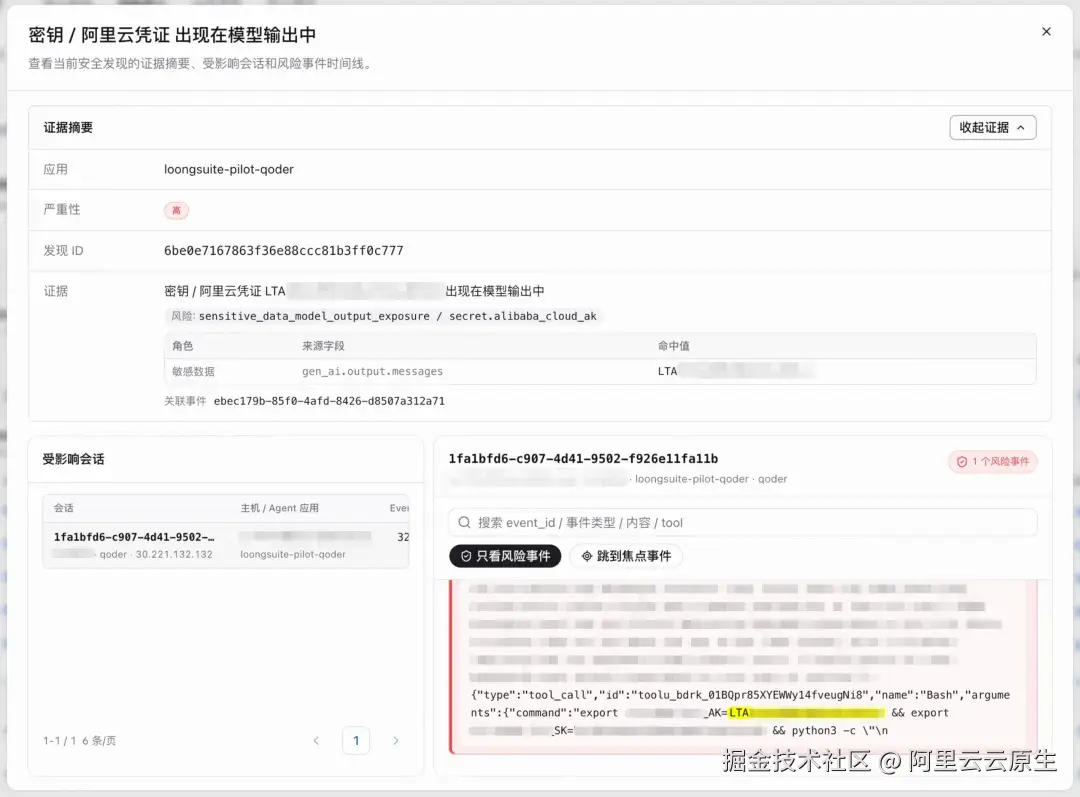Select session row 1fa1bfd6-c907-4d41-9502
The height and width of the screenshot is (797, 1080).
coord(226,545)
